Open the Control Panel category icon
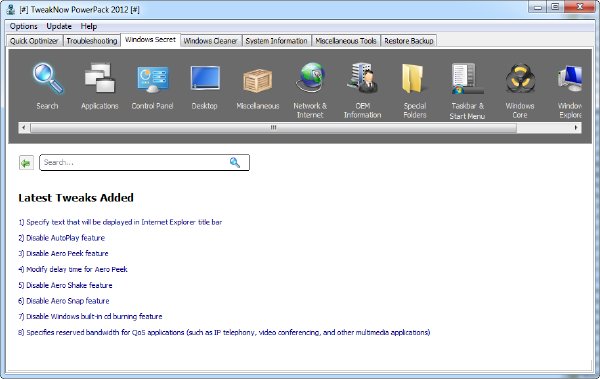The height and width of the screenshot is (379, 600). 152,79
